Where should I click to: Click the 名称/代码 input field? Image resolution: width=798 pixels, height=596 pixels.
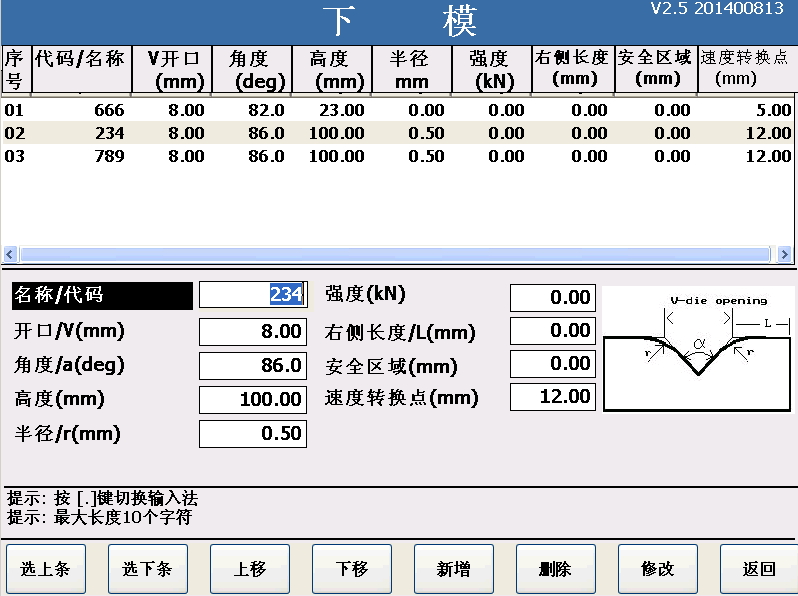253,295
